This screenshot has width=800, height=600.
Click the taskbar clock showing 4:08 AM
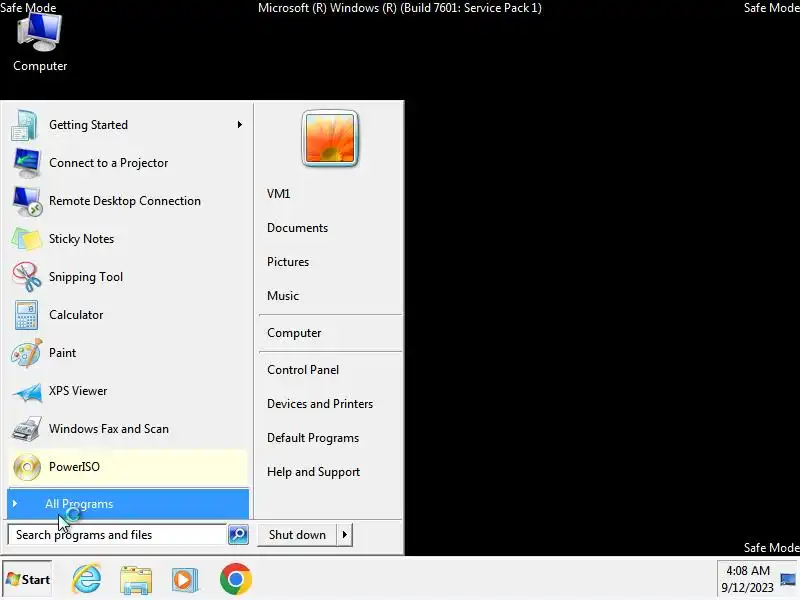[x=747, y=579]
